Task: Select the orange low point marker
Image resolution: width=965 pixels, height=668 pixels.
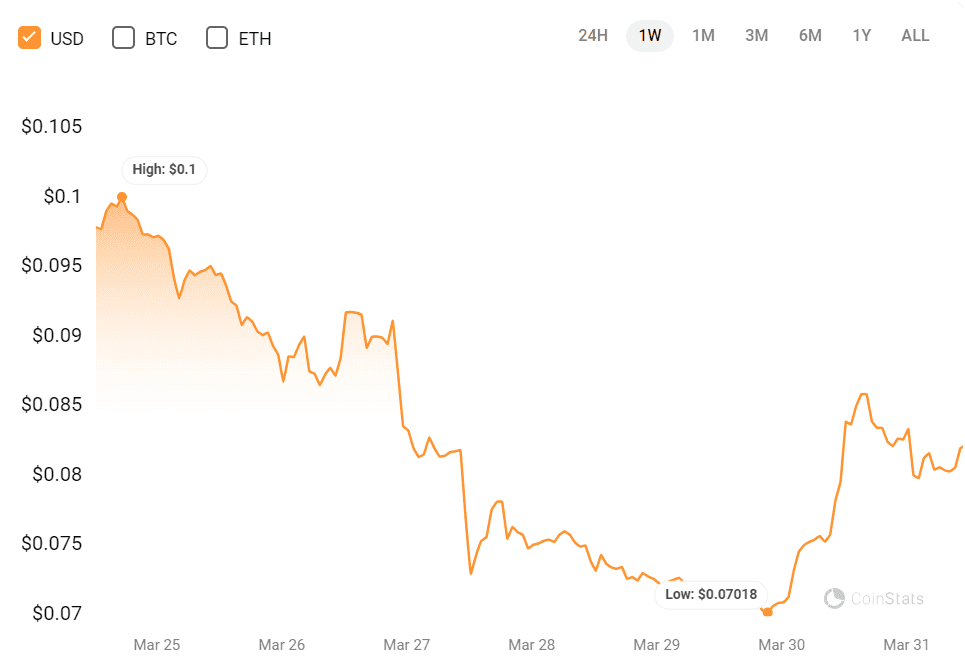Action: 768,612
